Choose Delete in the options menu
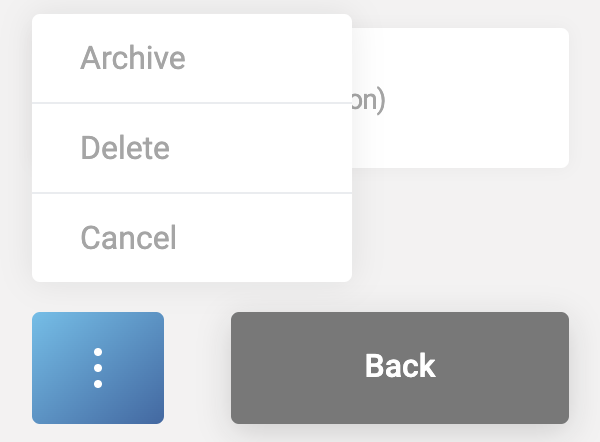 click(125, 148)
